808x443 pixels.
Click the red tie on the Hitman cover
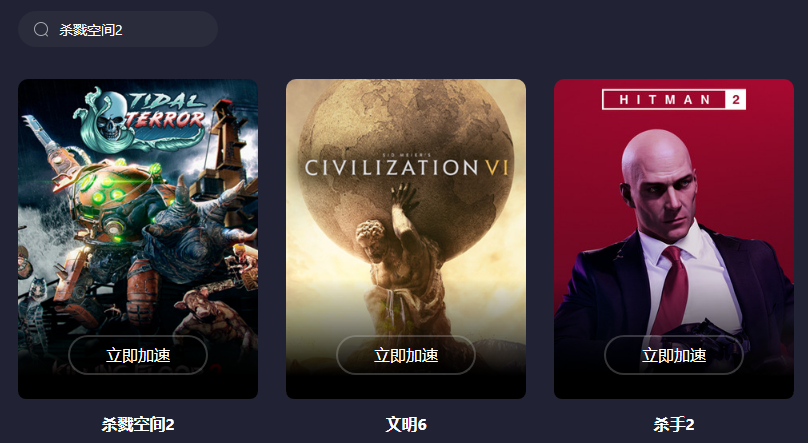672,288
